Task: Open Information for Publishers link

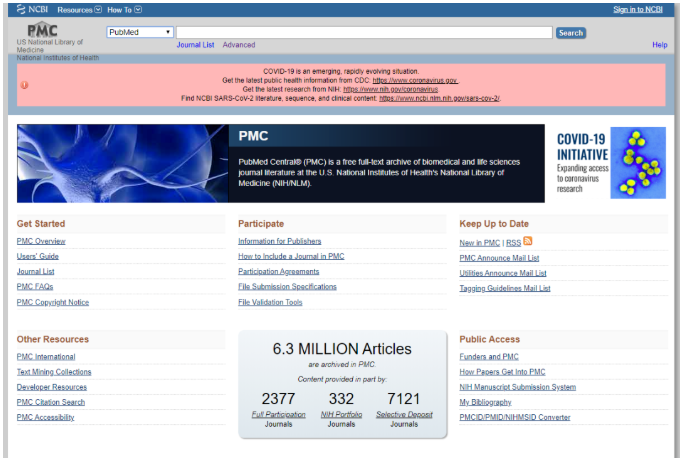Action: coord(279,241)
